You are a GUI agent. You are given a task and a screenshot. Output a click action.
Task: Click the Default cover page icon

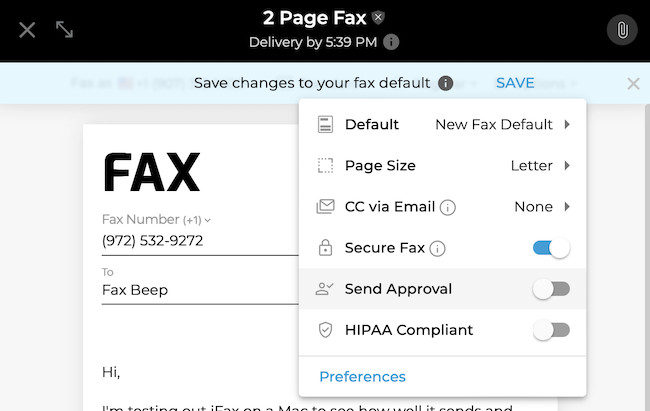click(325, 124)
